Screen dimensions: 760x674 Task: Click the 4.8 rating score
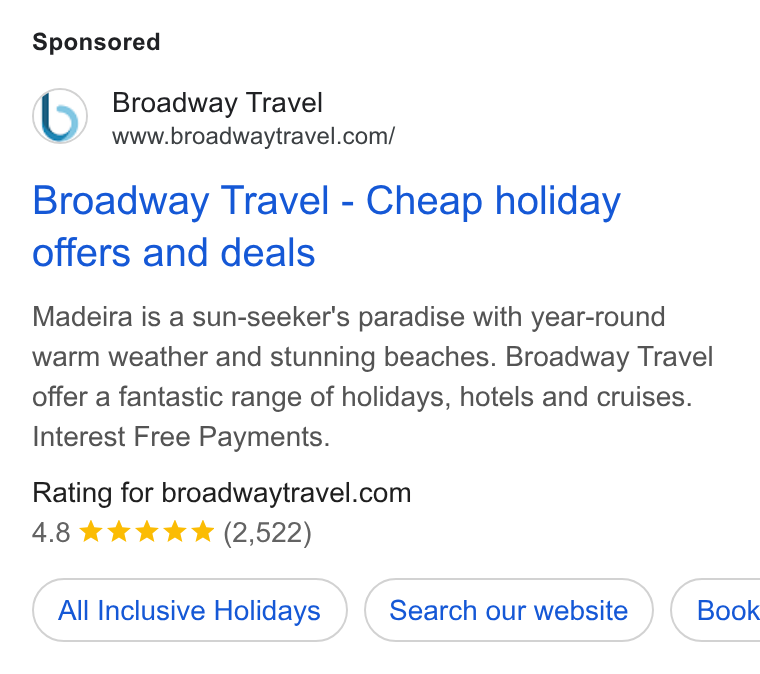pyautogui.click(x=51, y=533)
